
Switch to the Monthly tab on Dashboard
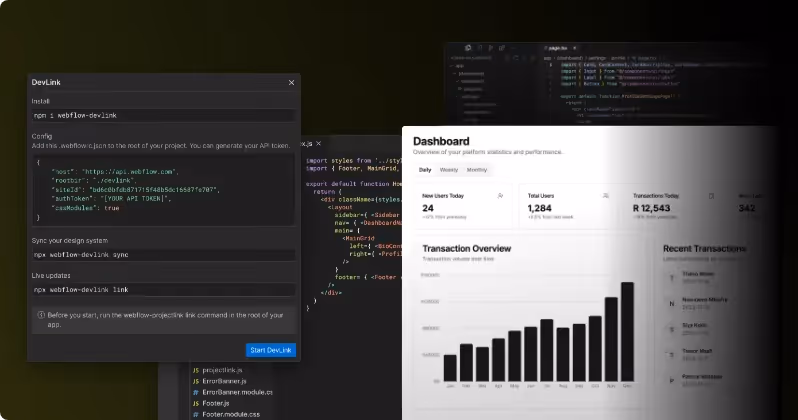tap(477, 170)
